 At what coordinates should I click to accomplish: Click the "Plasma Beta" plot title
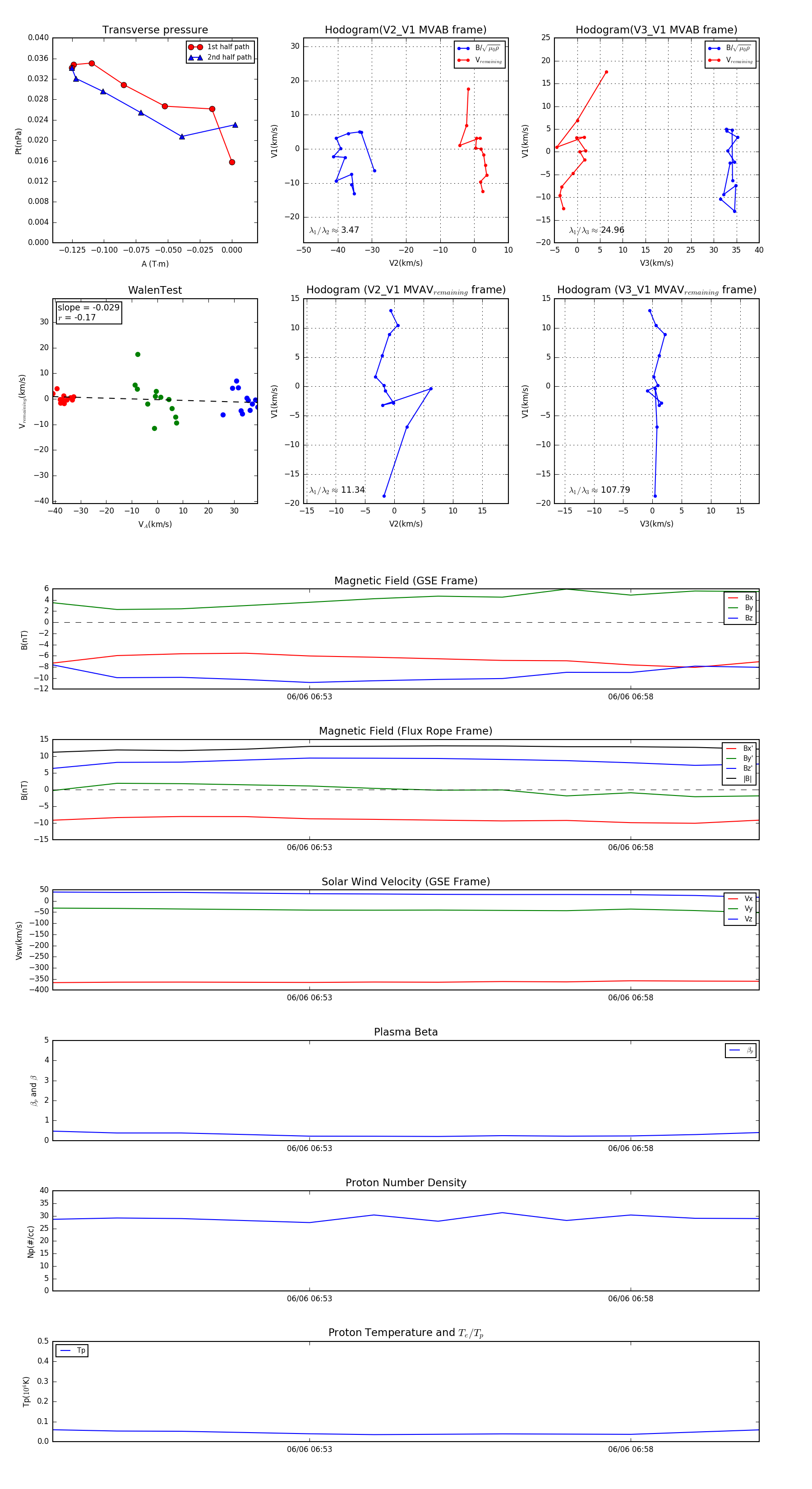pos(406,1032)
